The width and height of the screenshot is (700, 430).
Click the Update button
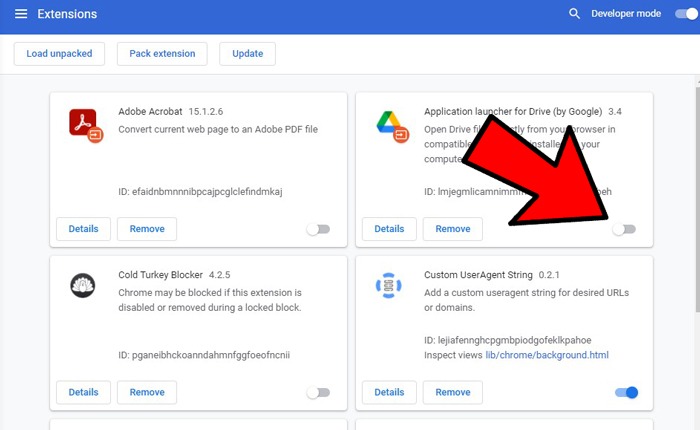pos(247,54)
